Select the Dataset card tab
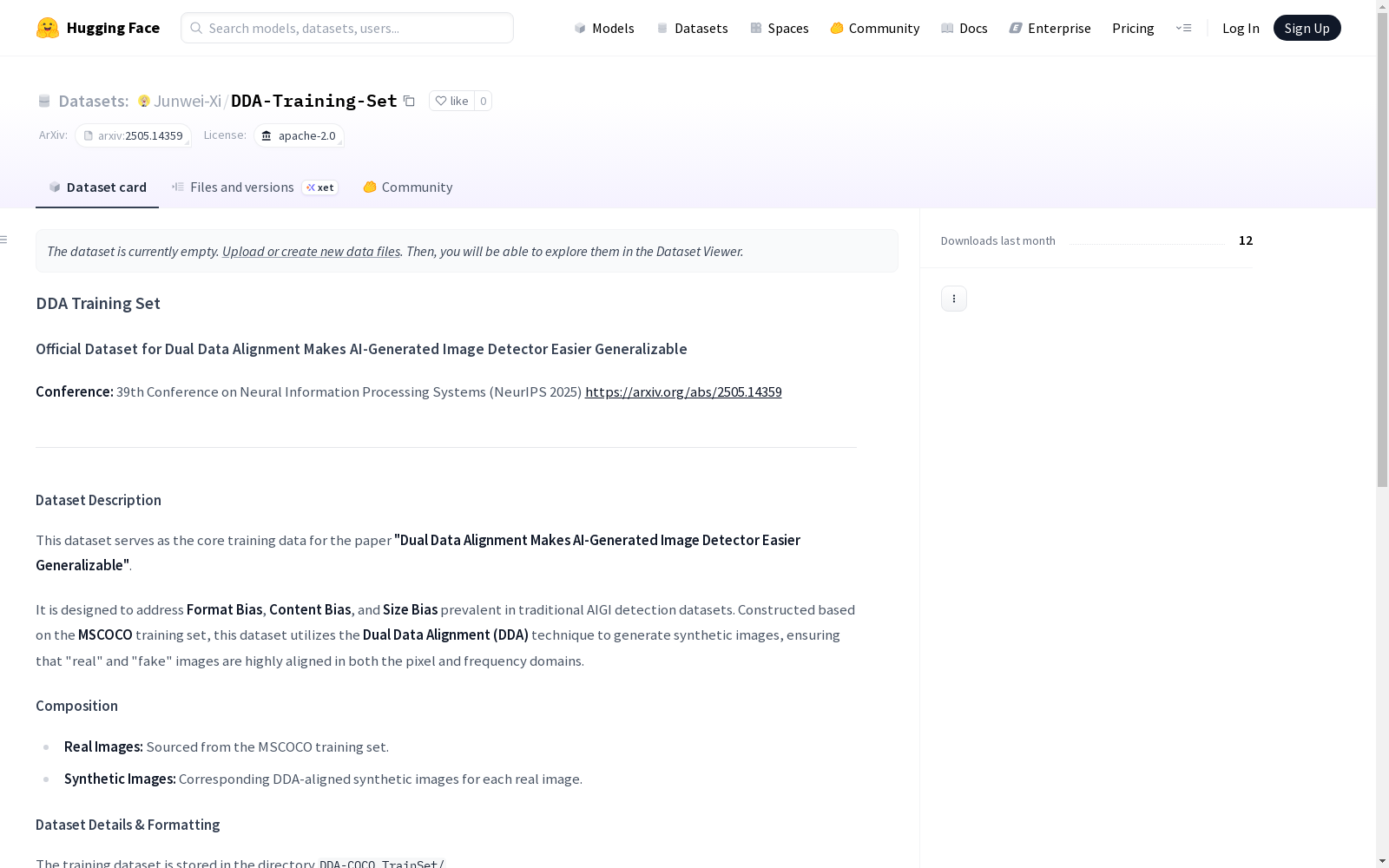 click(97, 187)
